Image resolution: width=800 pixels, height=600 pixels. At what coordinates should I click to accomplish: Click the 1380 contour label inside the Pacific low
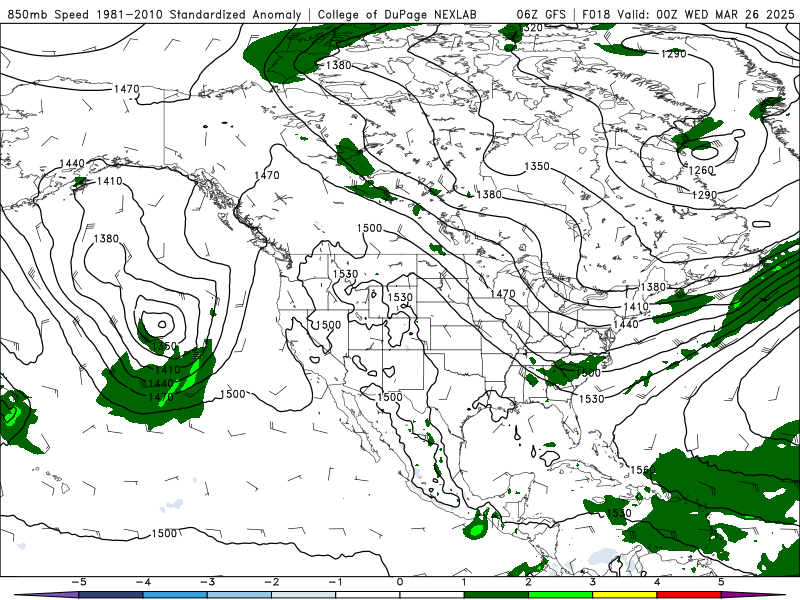106,238
